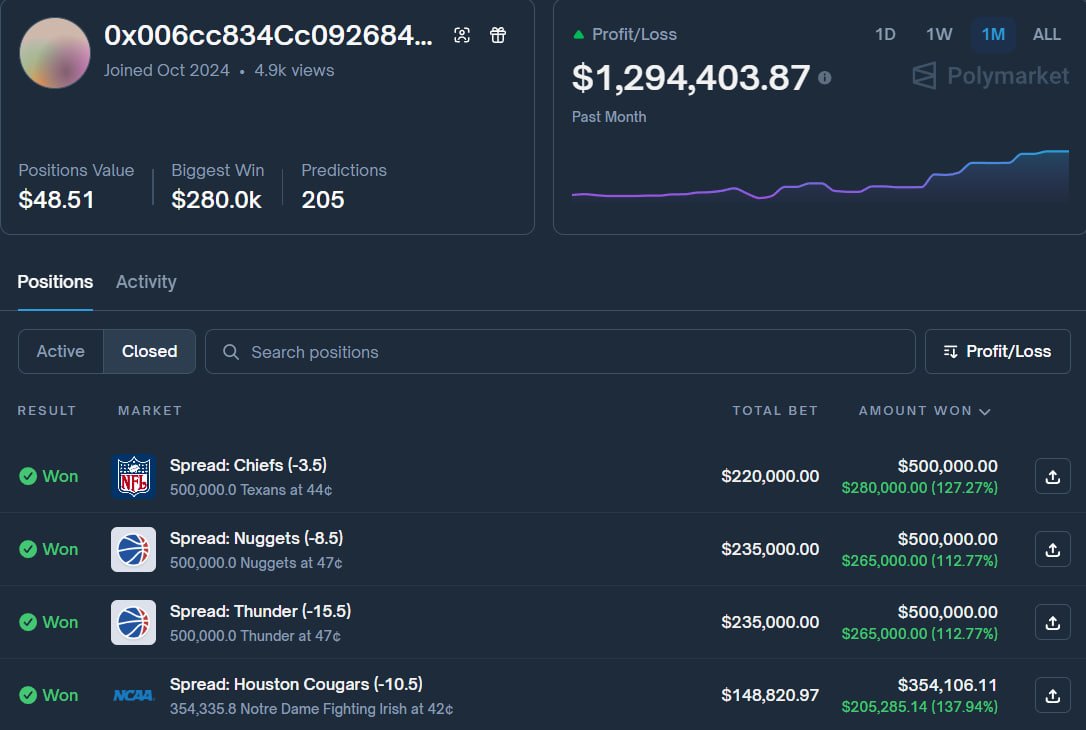This screenshot has width=1086, height=730.
Task: Click the NFL logo on the Chiefs spread row
Action: pos(133,476)
